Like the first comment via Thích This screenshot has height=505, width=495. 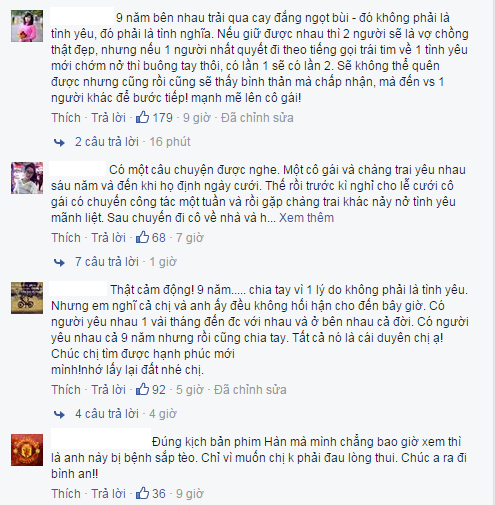(x=66, y=118)
